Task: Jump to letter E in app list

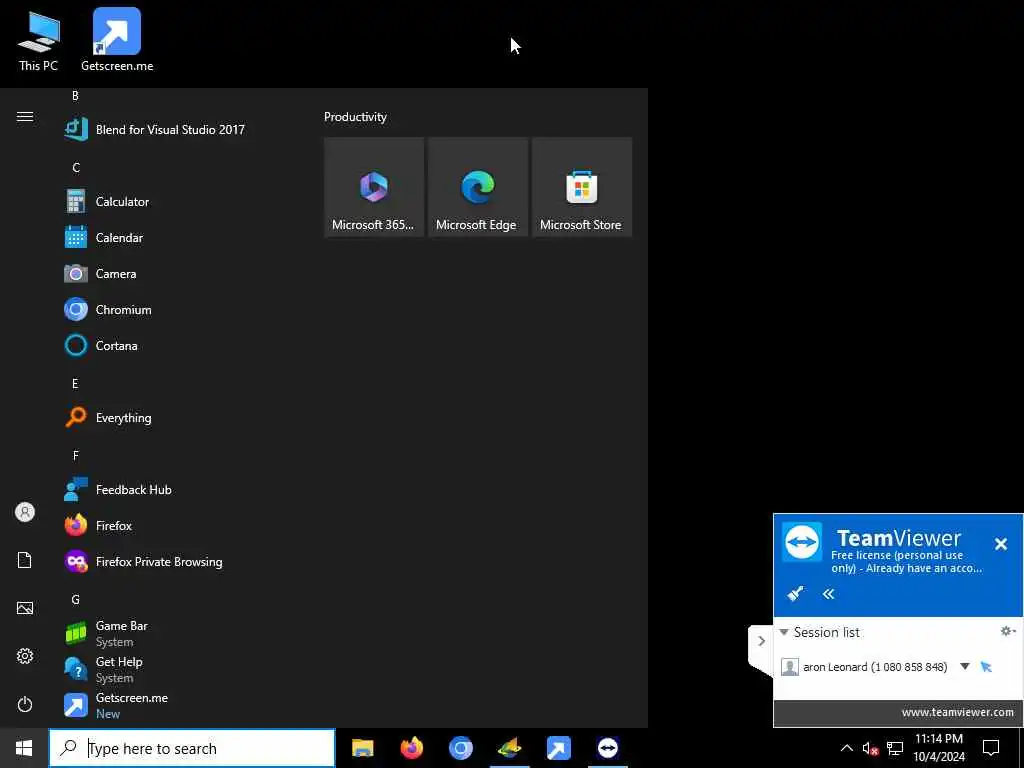Action: tap(75, 383)
